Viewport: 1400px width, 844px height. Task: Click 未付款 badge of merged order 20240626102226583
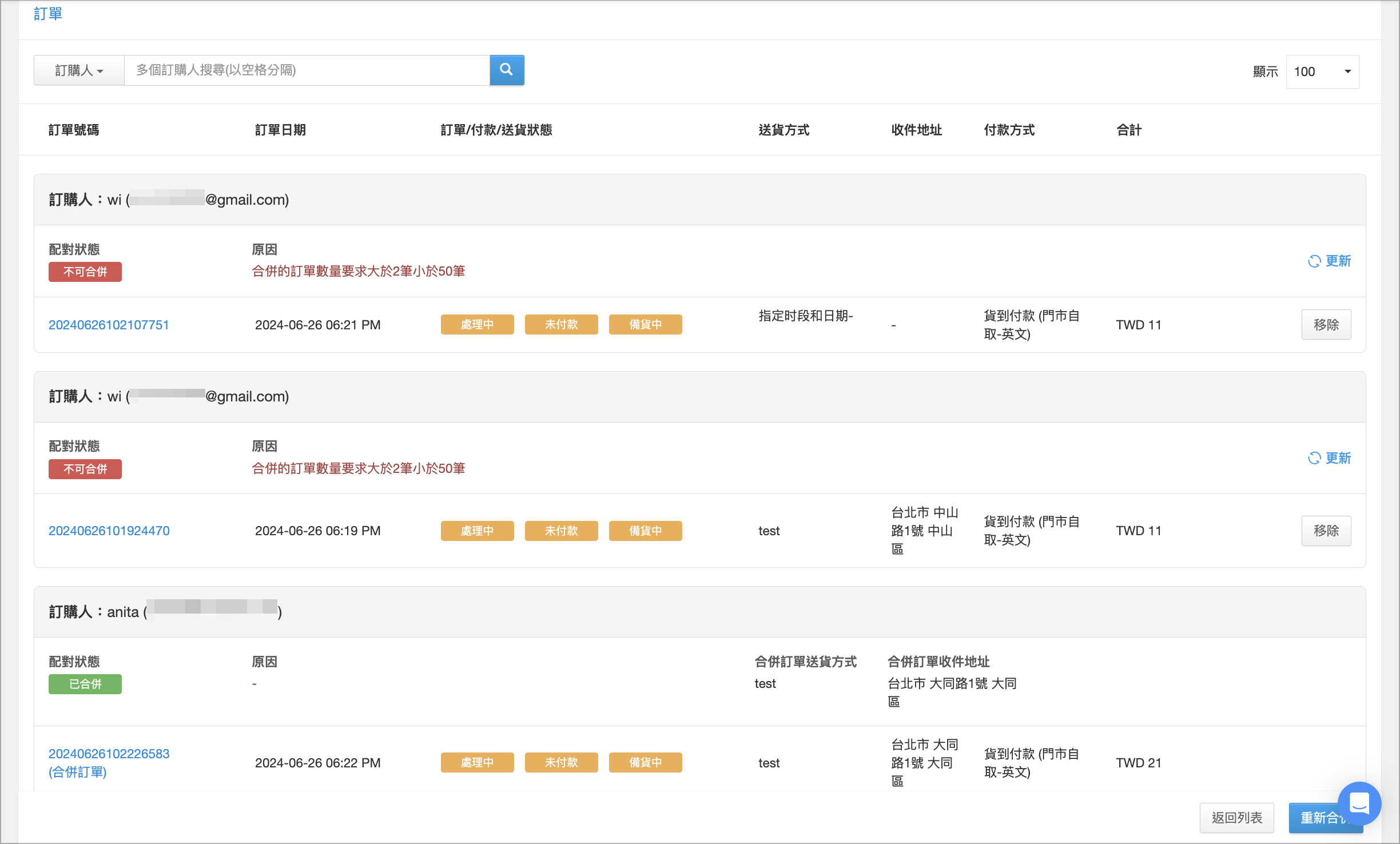561,763
